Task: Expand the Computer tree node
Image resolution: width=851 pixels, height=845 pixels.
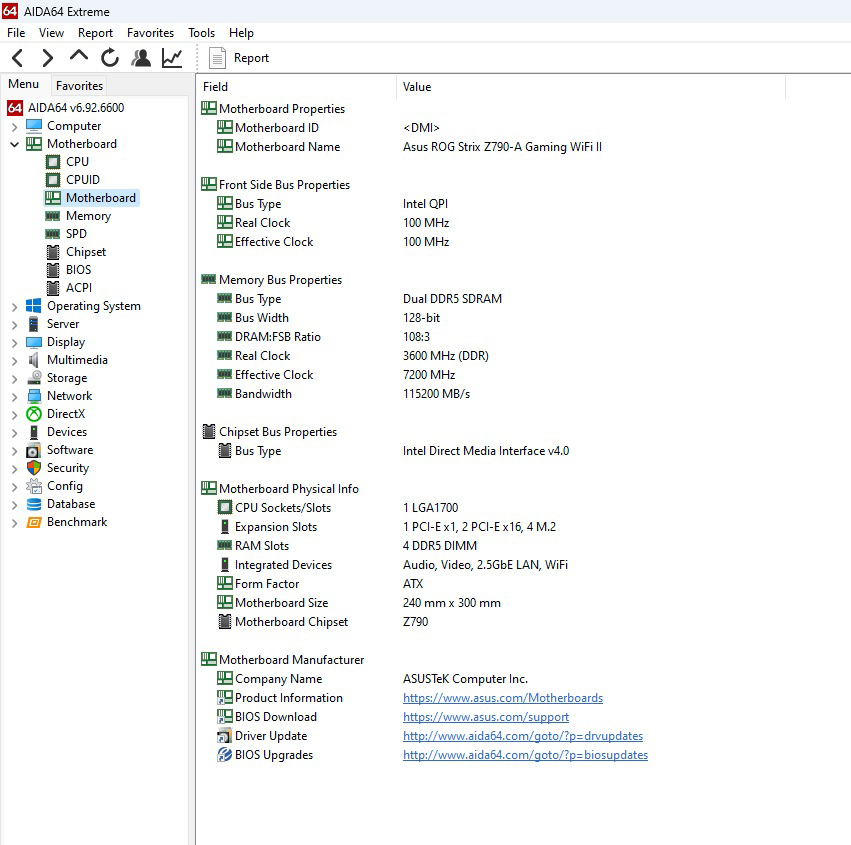Action: click(15, 127)
